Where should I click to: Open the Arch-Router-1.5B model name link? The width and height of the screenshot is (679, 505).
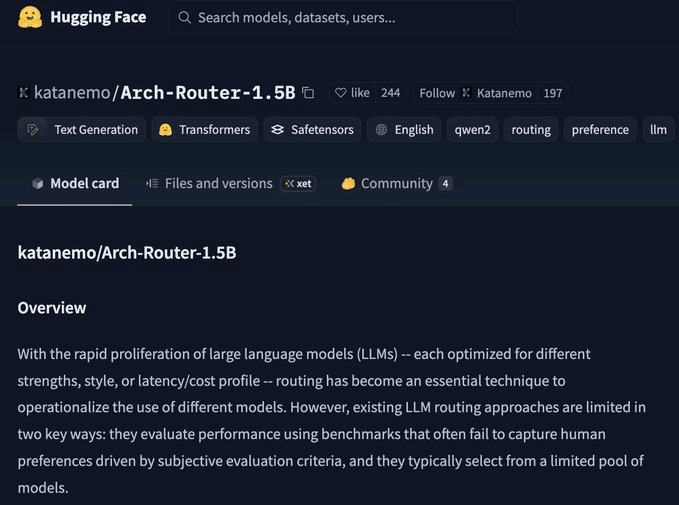tap(208, 93)
